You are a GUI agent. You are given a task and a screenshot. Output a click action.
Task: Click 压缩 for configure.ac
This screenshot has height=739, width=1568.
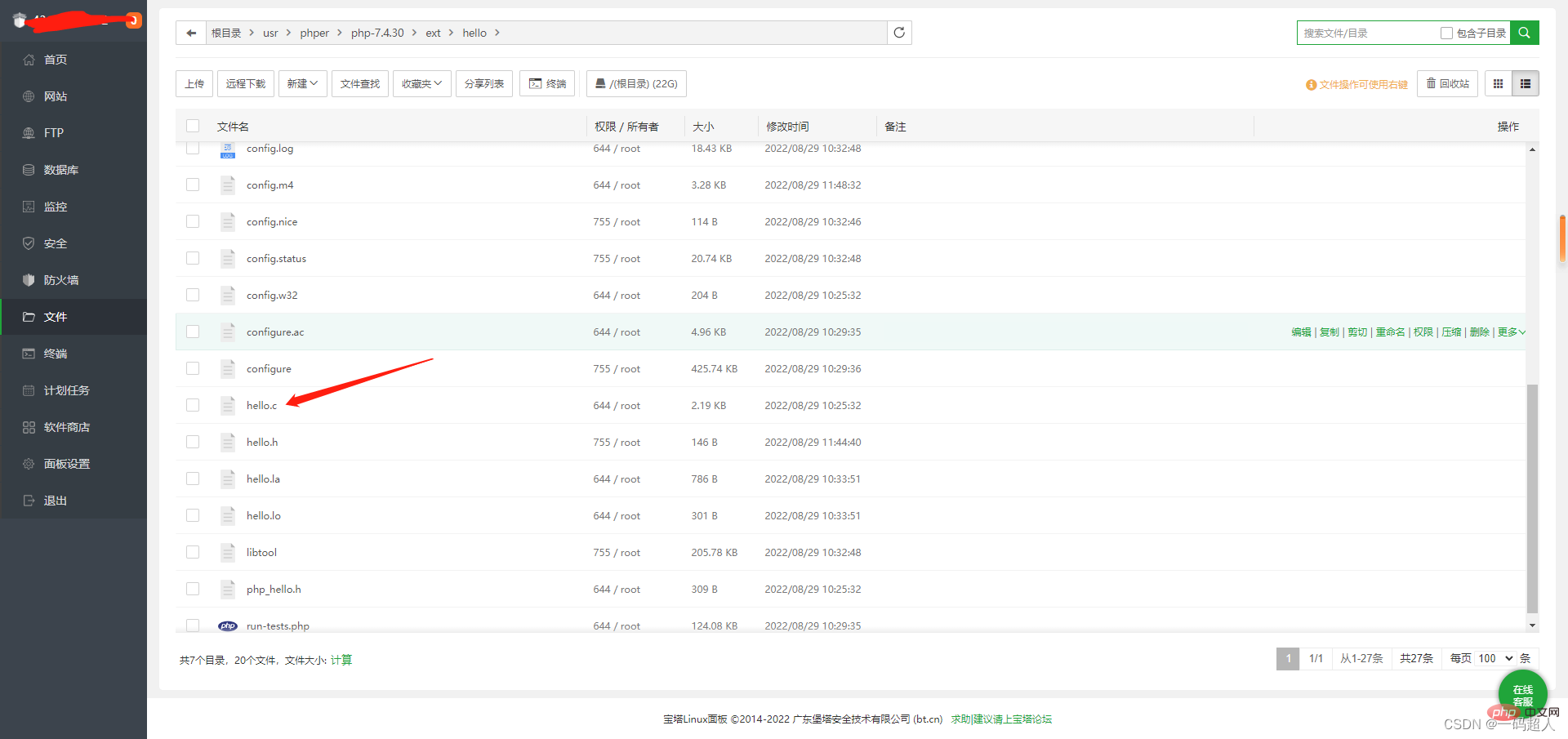pos(1451,332)
